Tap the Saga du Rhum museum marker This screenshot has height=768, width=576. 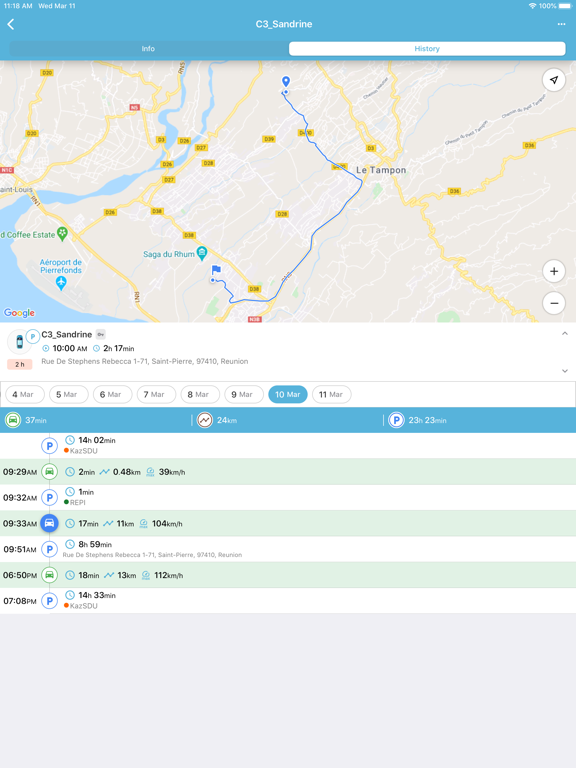[202, 253]
